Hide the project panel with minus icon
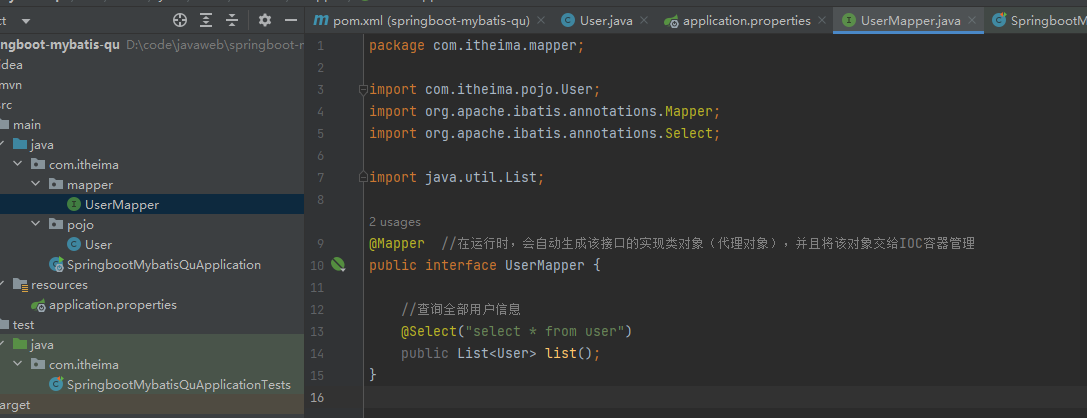 291,20
